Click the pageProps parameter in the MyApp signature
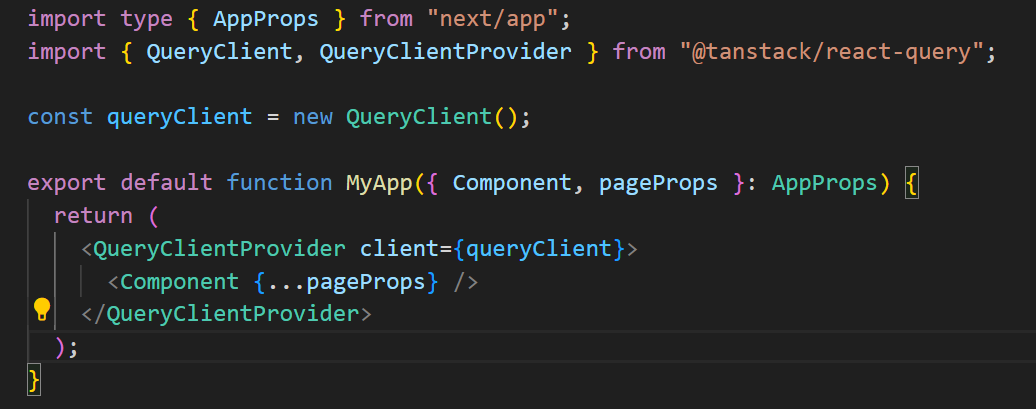This screenshot has width=1036, height=409. click(658, 183)
